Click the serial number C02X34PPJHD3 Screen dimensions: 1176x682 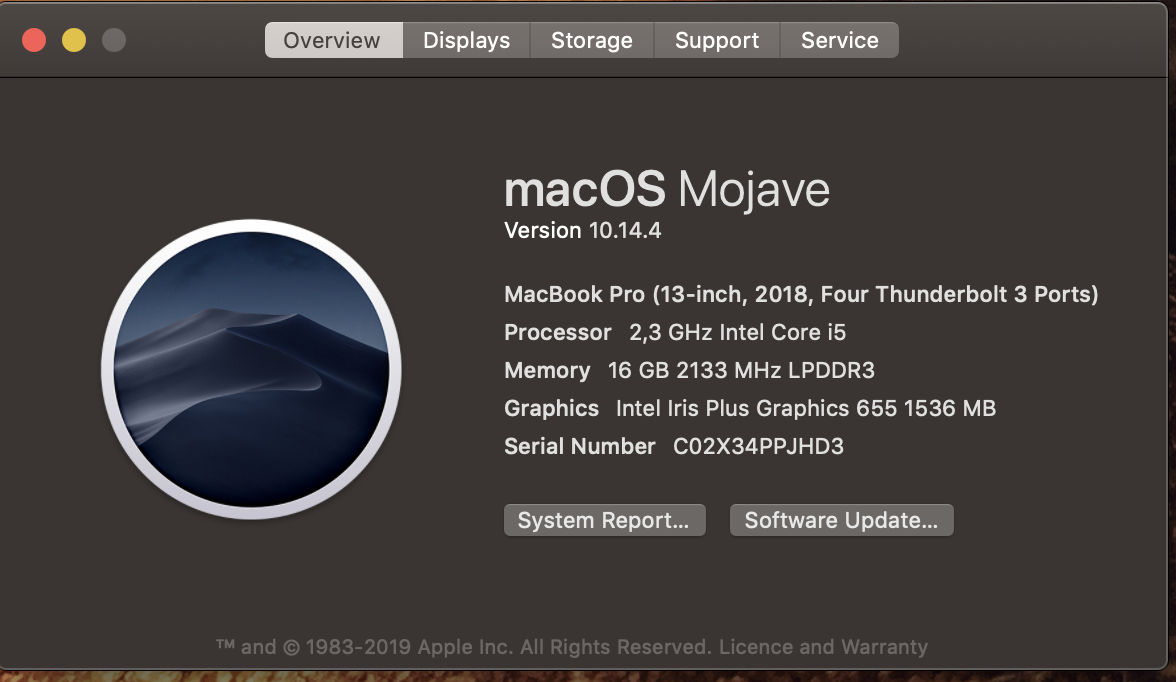(758, 446)
